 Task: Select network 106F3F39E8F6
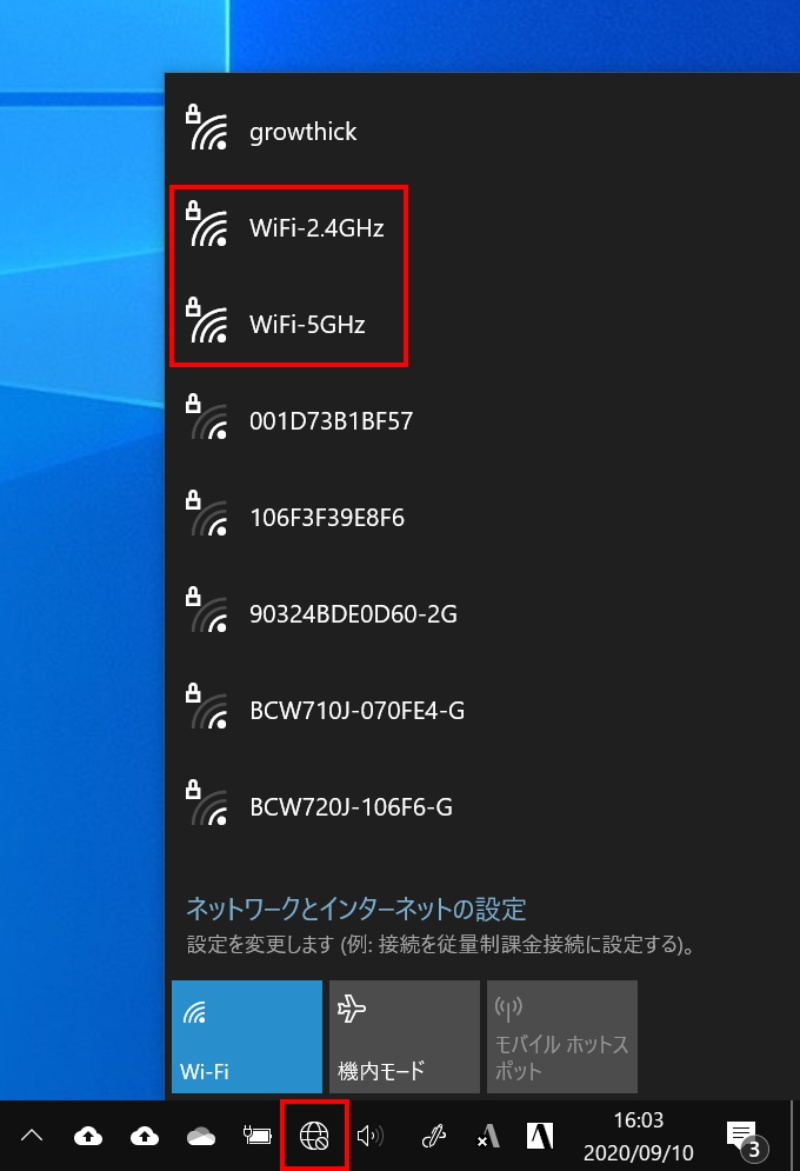point(482,517)
